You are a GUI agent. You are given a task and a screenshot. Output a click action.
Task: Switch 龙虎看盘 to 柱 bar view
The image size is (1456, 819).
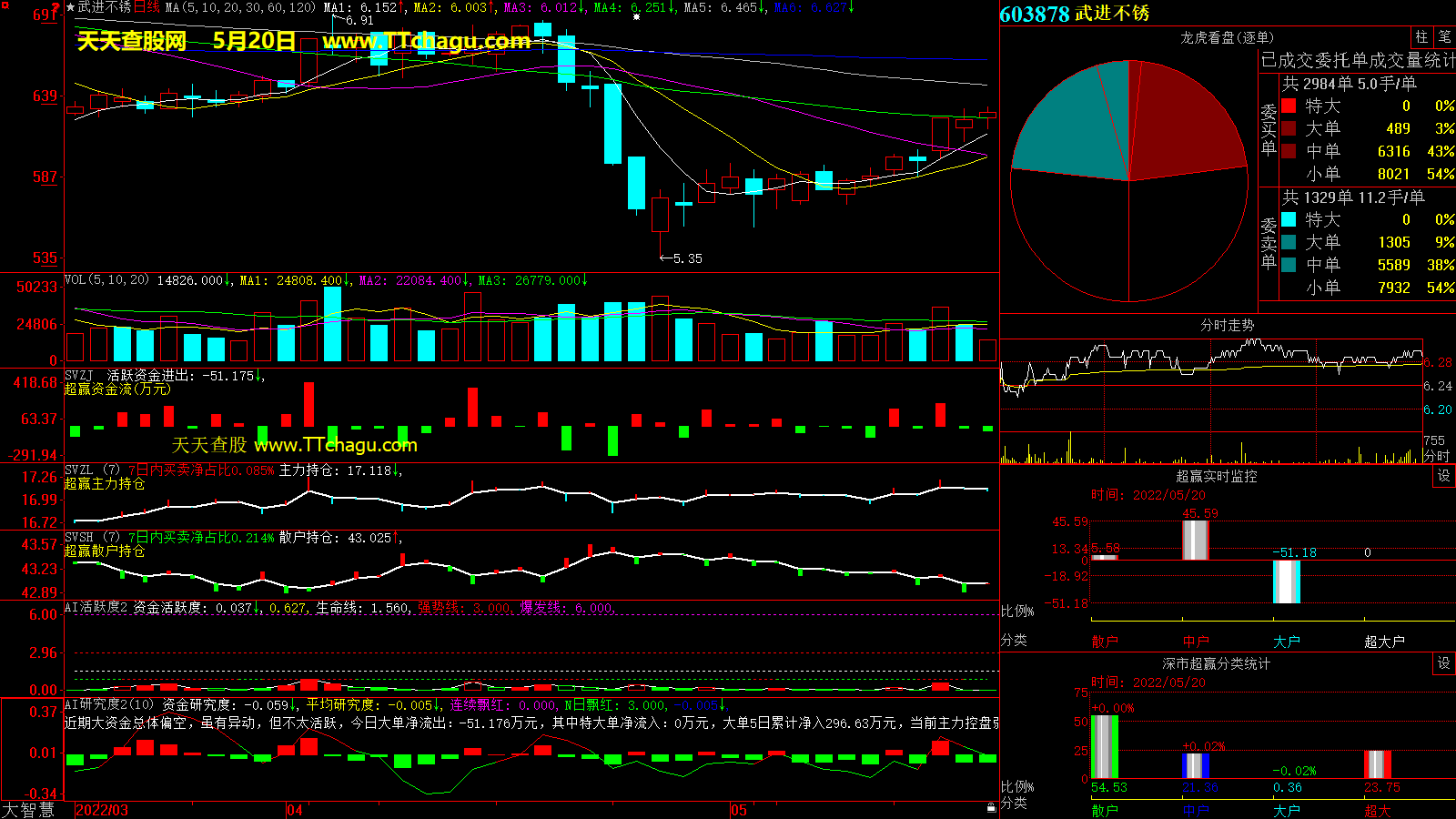tap(1421, 36)
